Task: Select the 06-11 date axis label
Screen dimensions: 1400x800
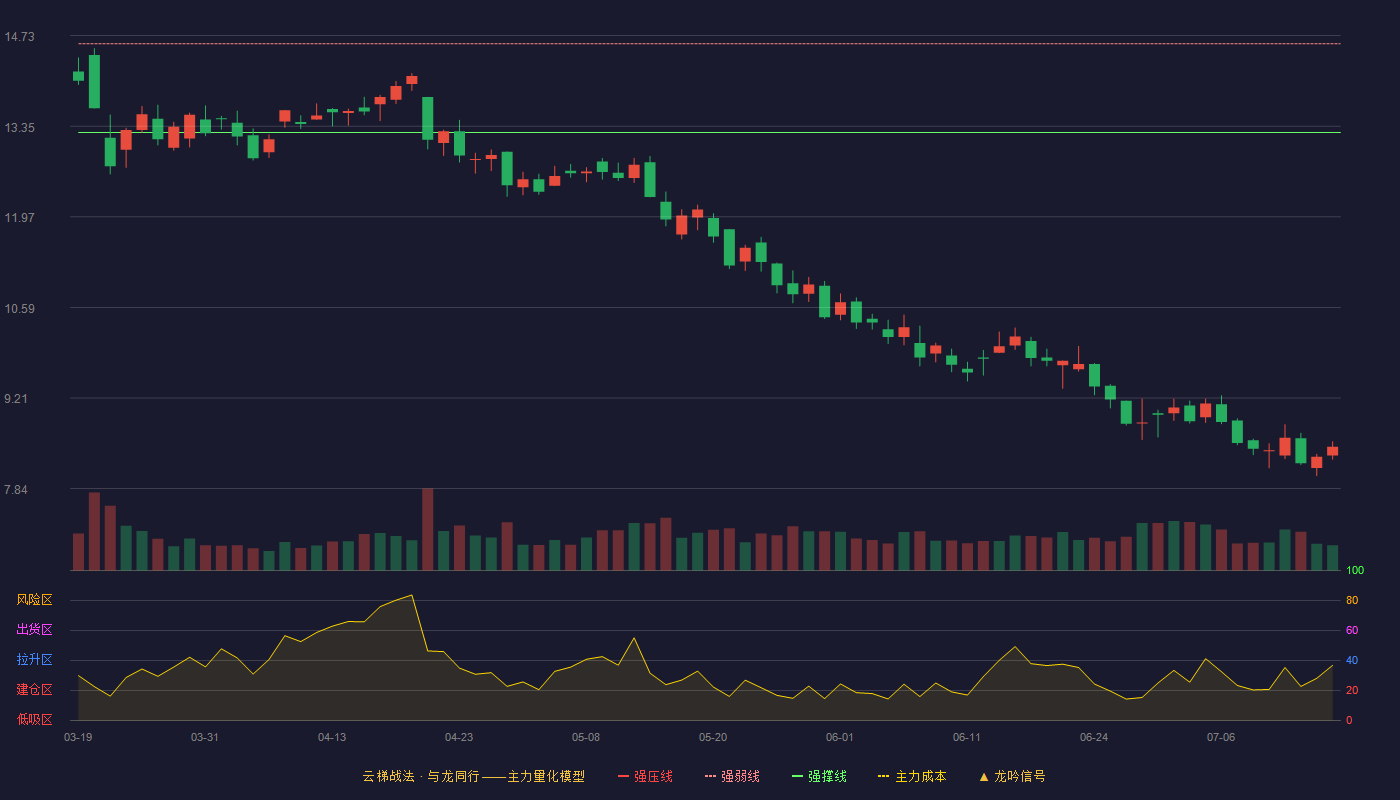Action: coord(967,737)
